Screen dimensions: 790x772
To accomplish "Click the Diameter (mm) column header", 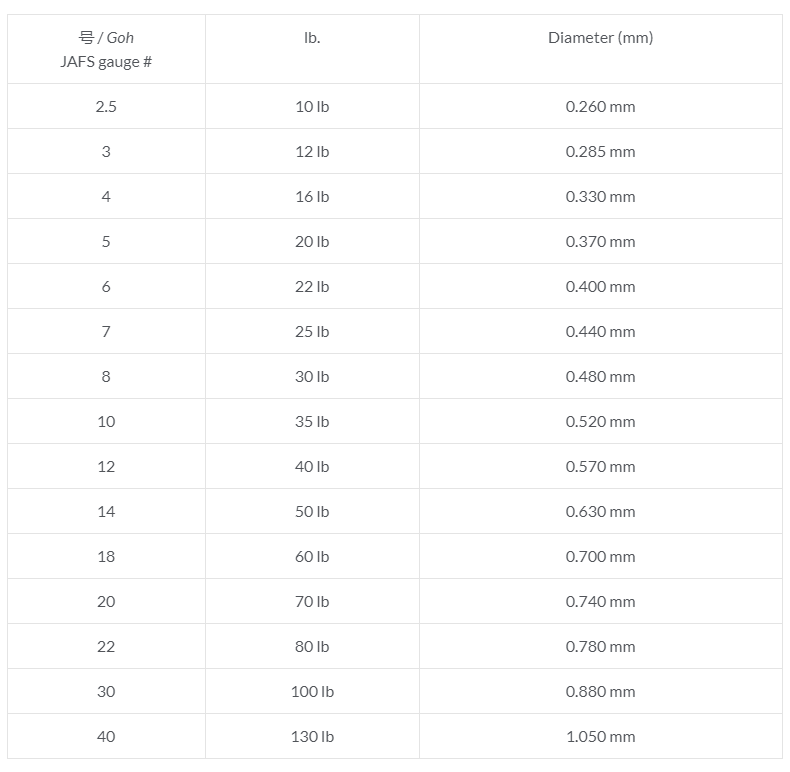I will point(600,38).
